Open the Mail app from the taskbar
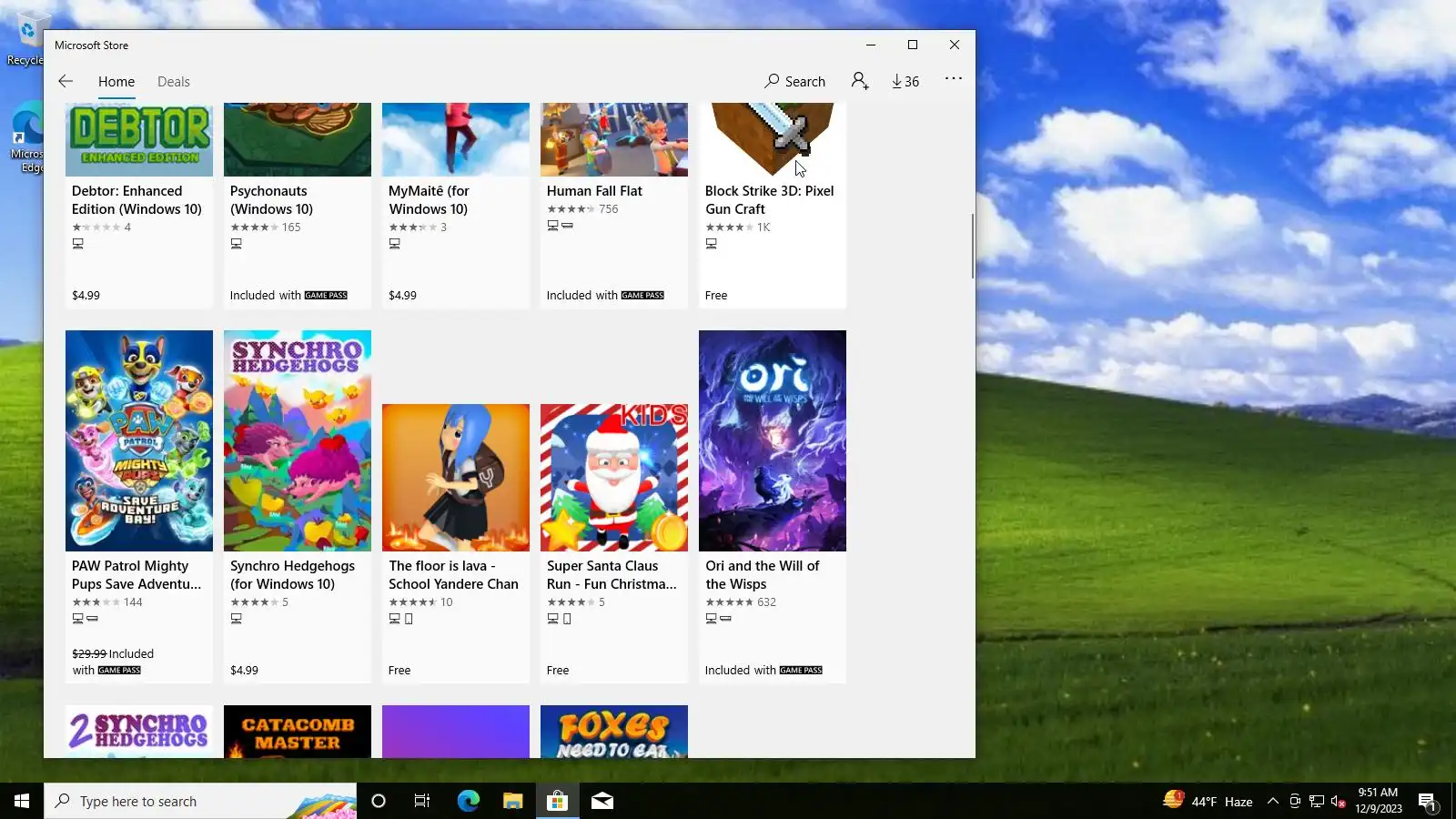This screenshot has width=1456, height=819. coord(602,801)
